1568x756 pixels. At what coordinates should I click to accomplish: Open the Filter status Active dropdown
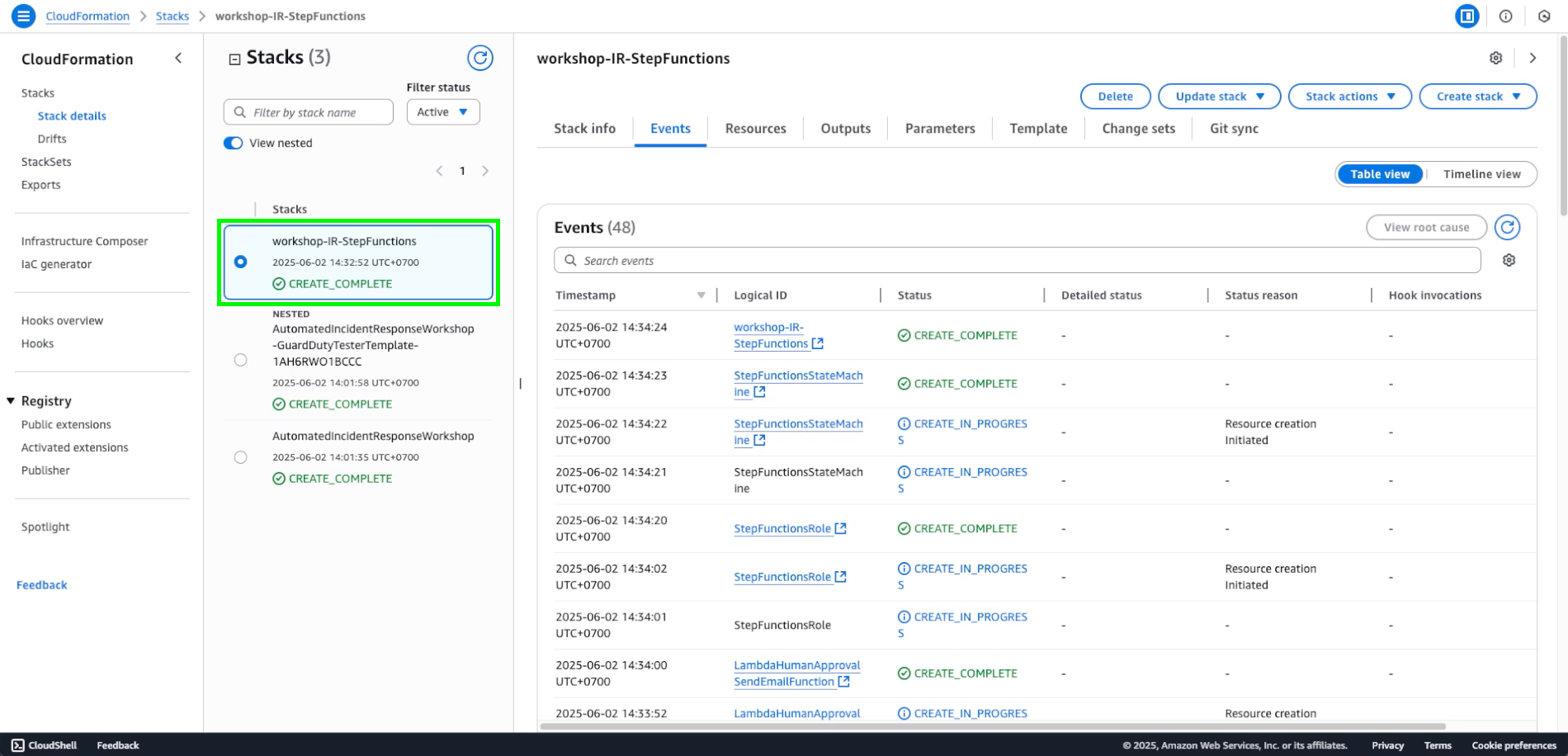click(x=443, y=112)
